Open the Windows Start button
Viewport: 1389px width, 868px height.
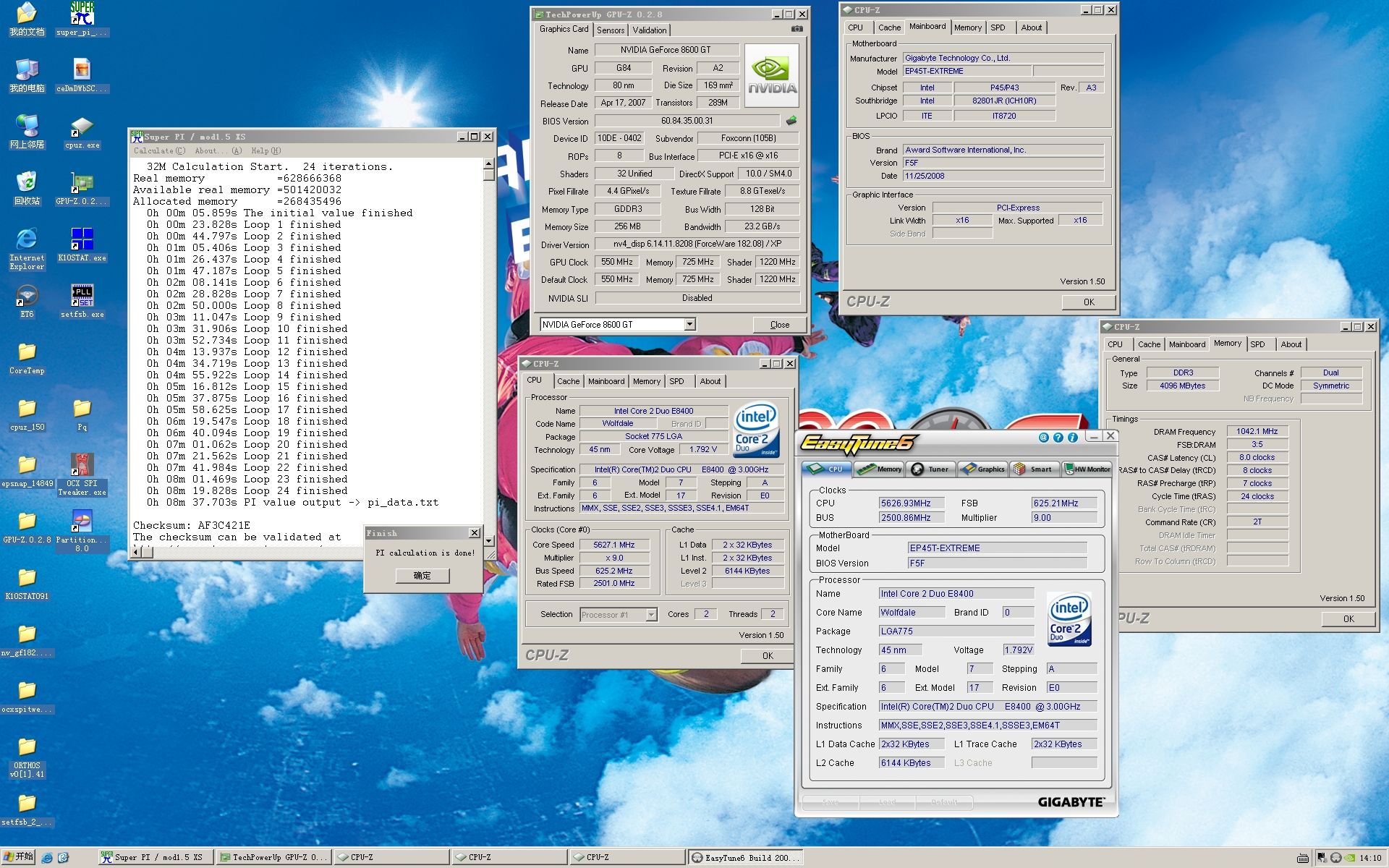point(18,857)
